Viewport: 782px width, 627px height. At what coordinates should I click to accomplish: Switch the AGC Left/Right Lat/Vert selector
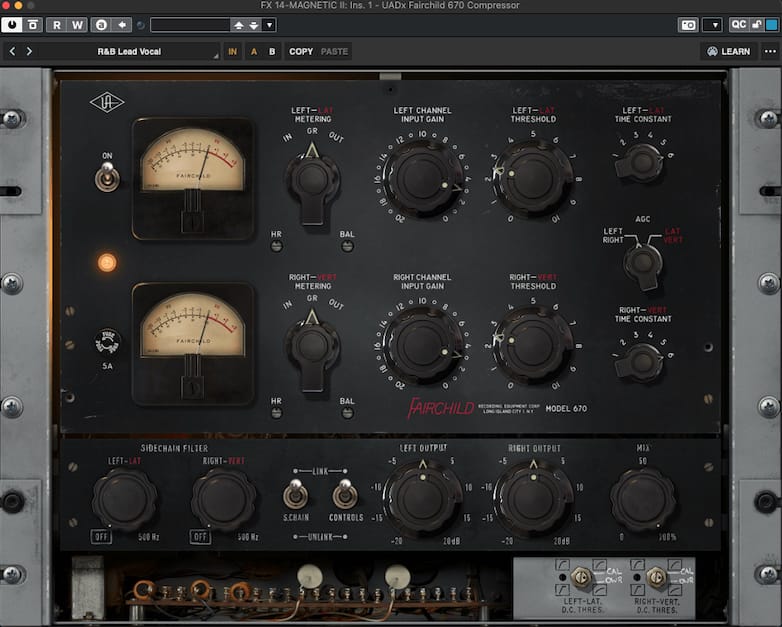point(643,265)
